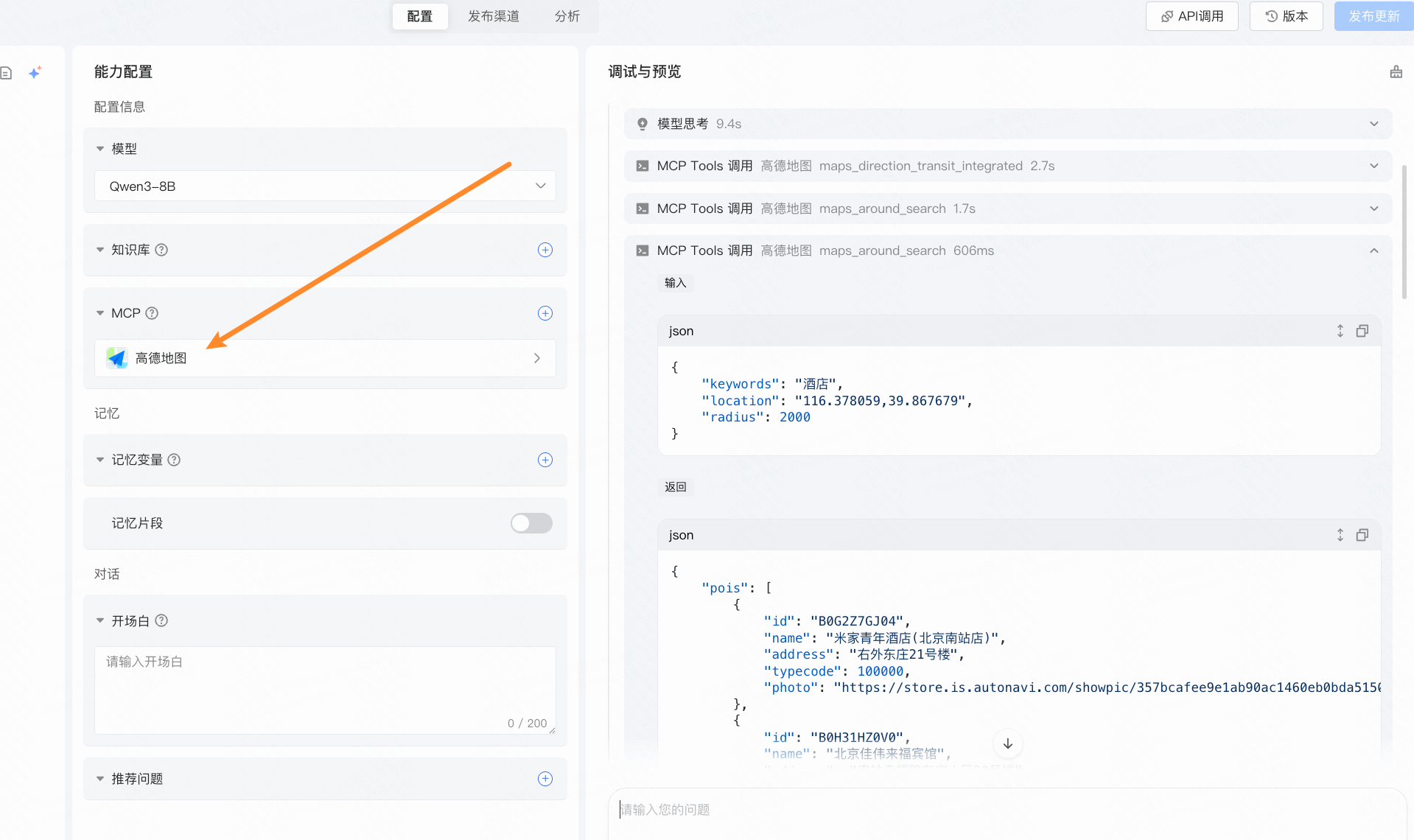This screenshot has width=1414, height=840.
Task: Switch to the 分析 tab
Action: click(x=567, y=16)
